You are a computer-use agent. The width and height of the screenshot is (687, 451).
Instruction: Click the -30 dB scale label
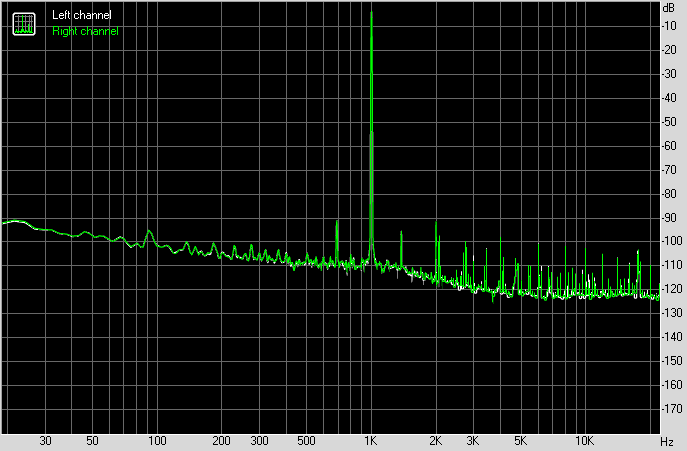coord(670,74)
